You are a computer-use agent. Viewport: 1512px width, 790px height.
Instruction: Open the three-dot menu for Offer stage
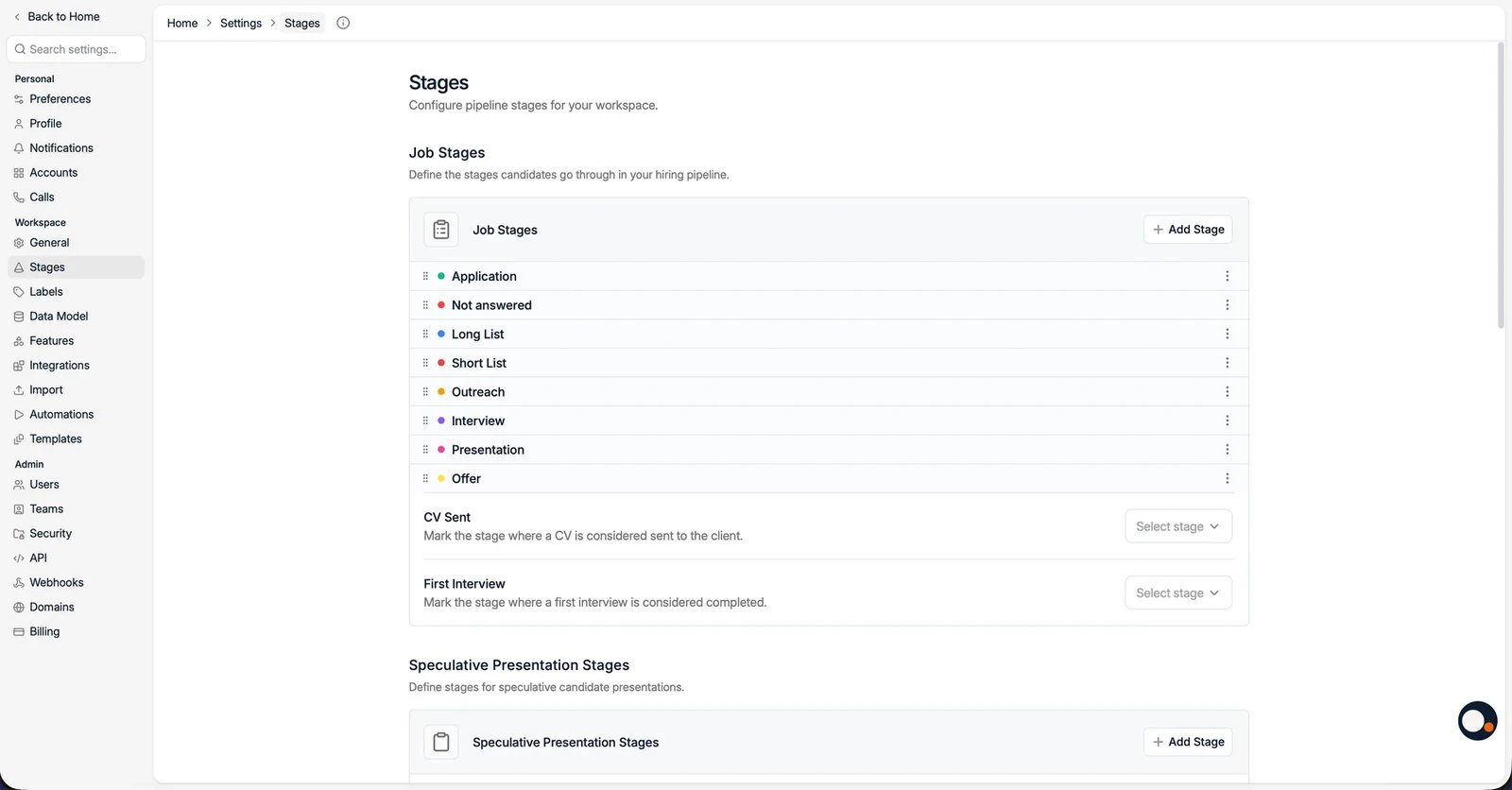1227,478
